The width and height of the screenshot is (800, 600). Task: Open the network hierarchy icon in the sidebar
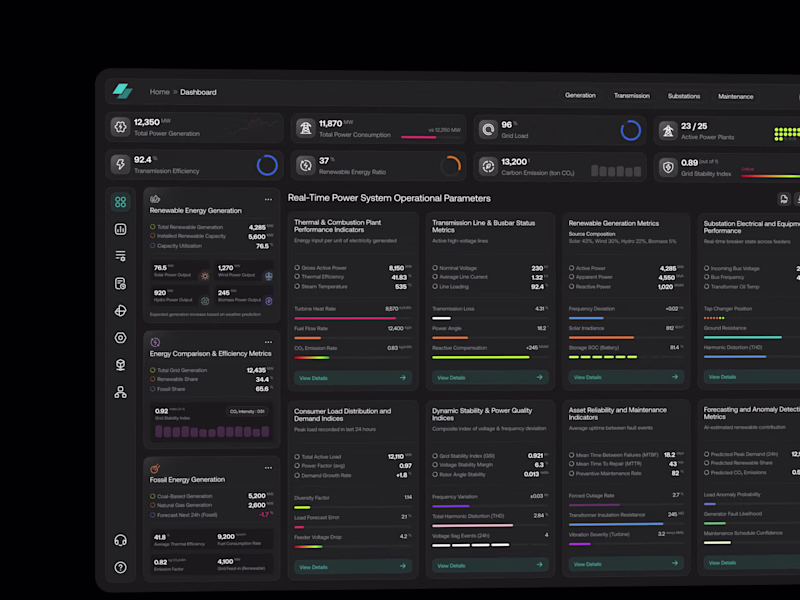pyautogui.click(x=120, y=392)
